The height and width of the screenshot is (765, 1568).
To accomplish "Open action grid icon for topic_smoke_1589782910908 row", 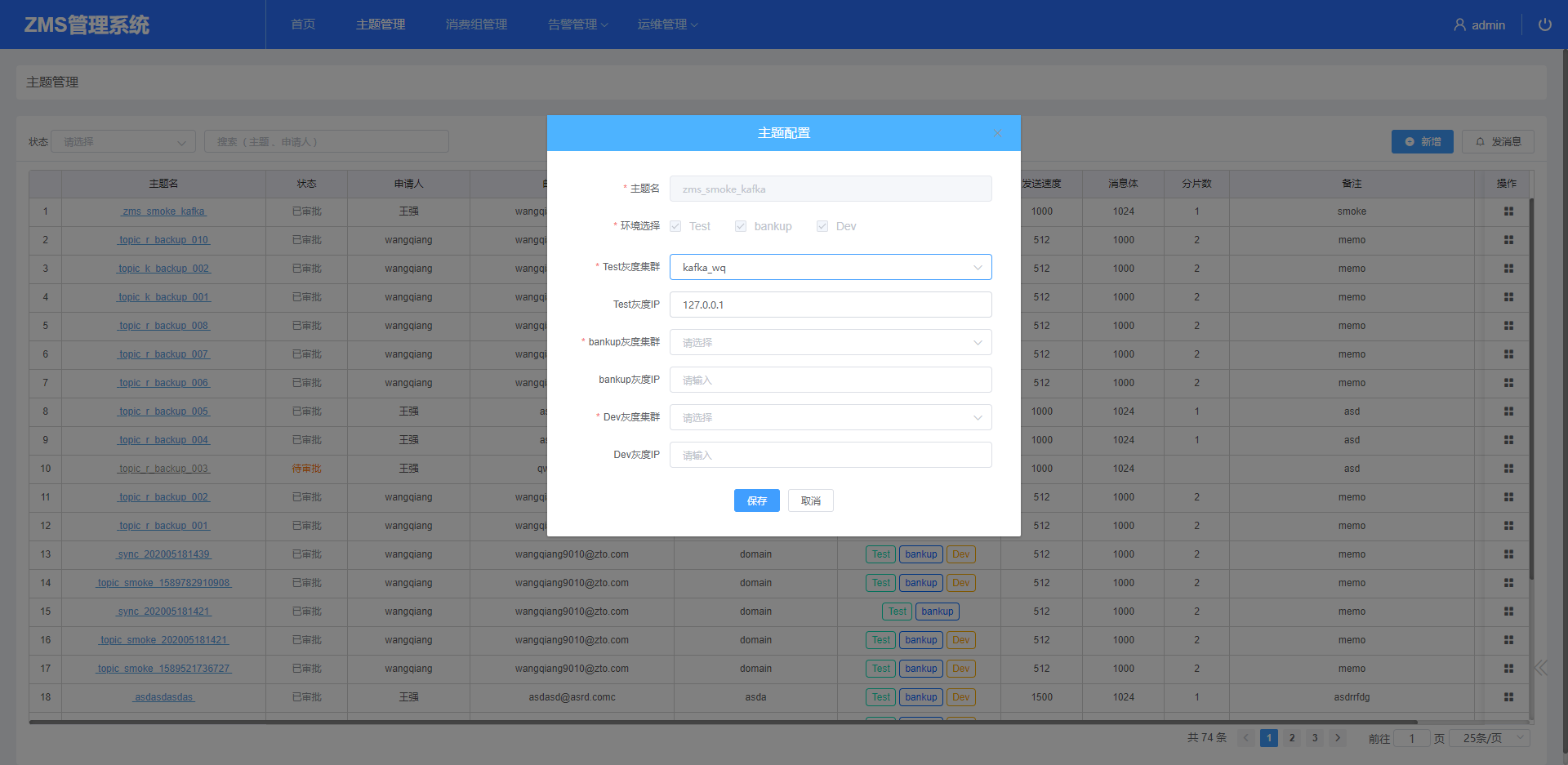I will click(1508, 583).
